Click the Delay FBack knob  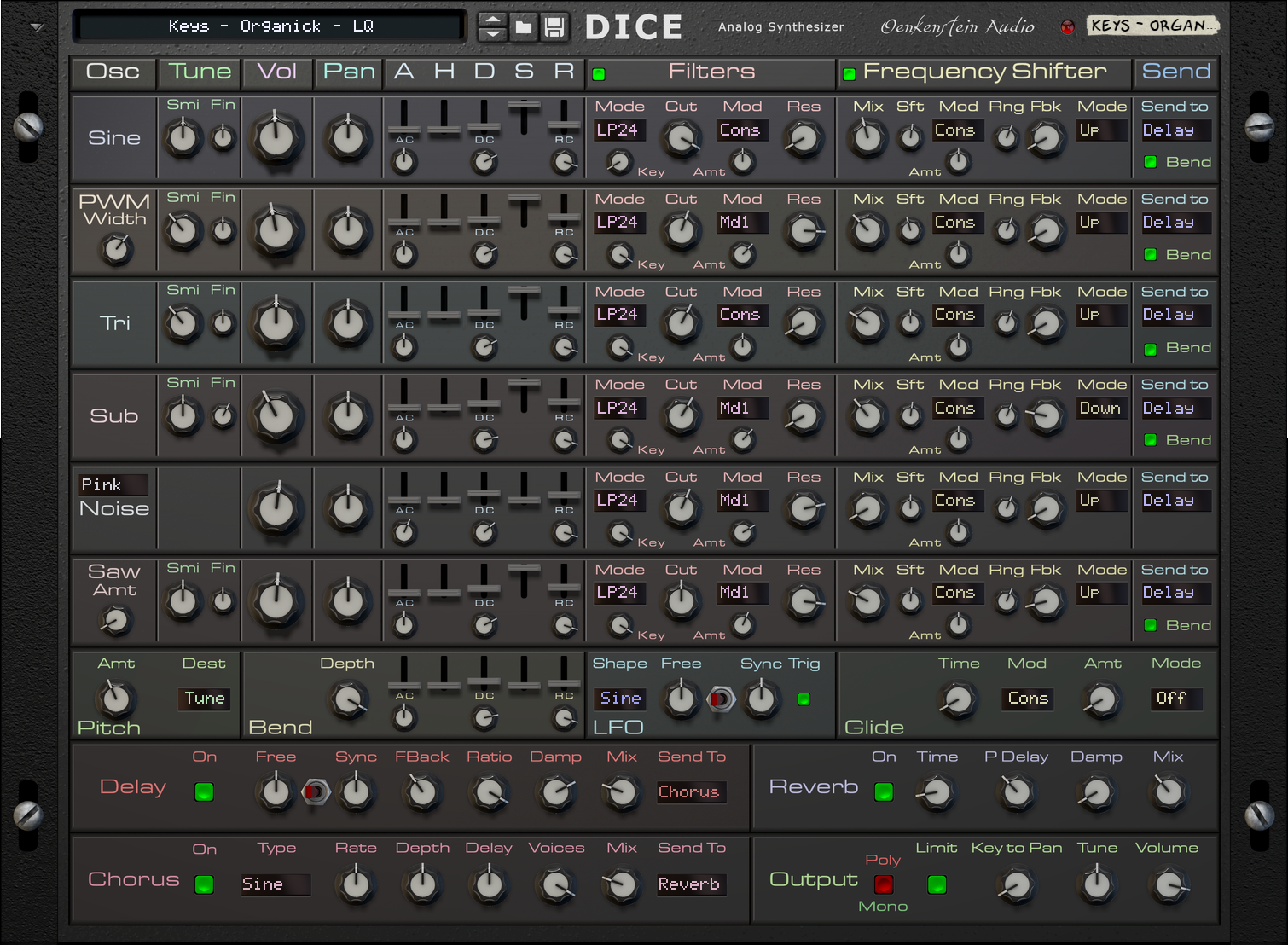421,792
